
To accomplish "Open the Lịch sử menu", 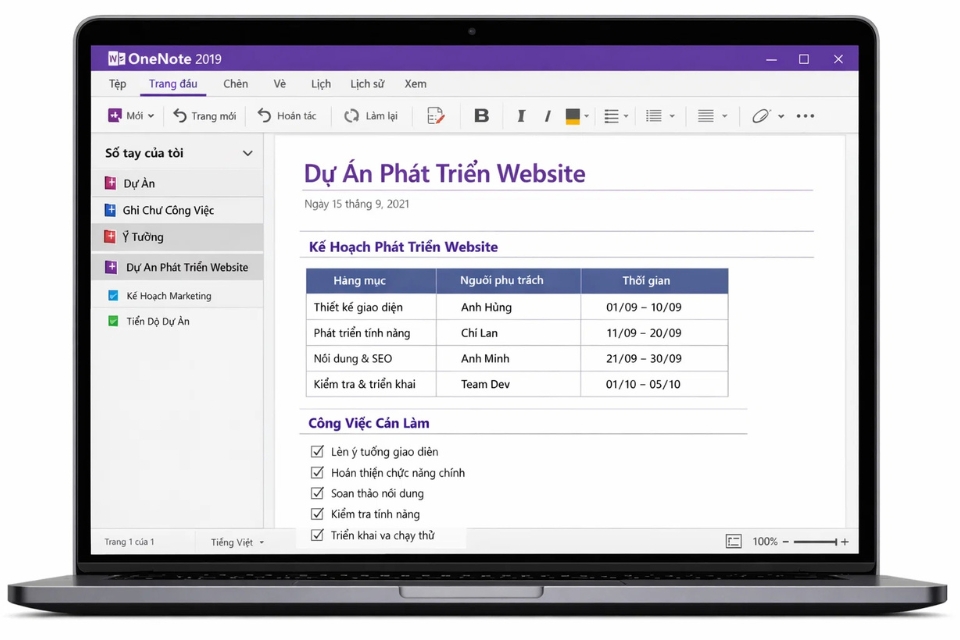I will click(x=368, y=84).
